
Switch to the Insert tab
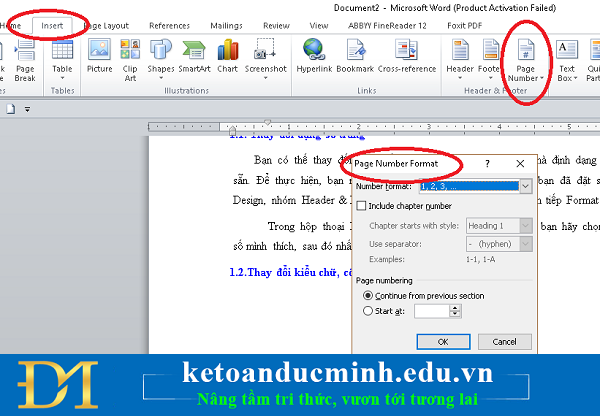click(x=52, y=26)
